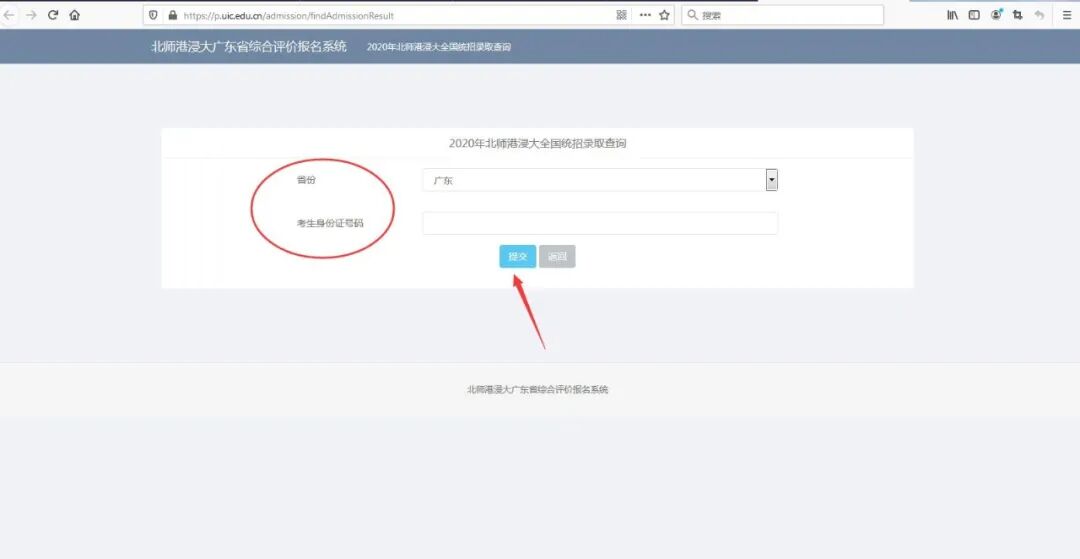Open the browser hamburger menu
This screenshot has height=559, width=1080.
click(1067, 15)
